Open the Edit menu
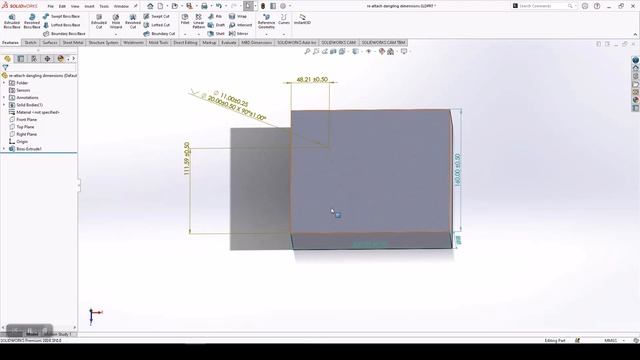Viewport: 640px width, 360px height. click(x=62, y=7)
